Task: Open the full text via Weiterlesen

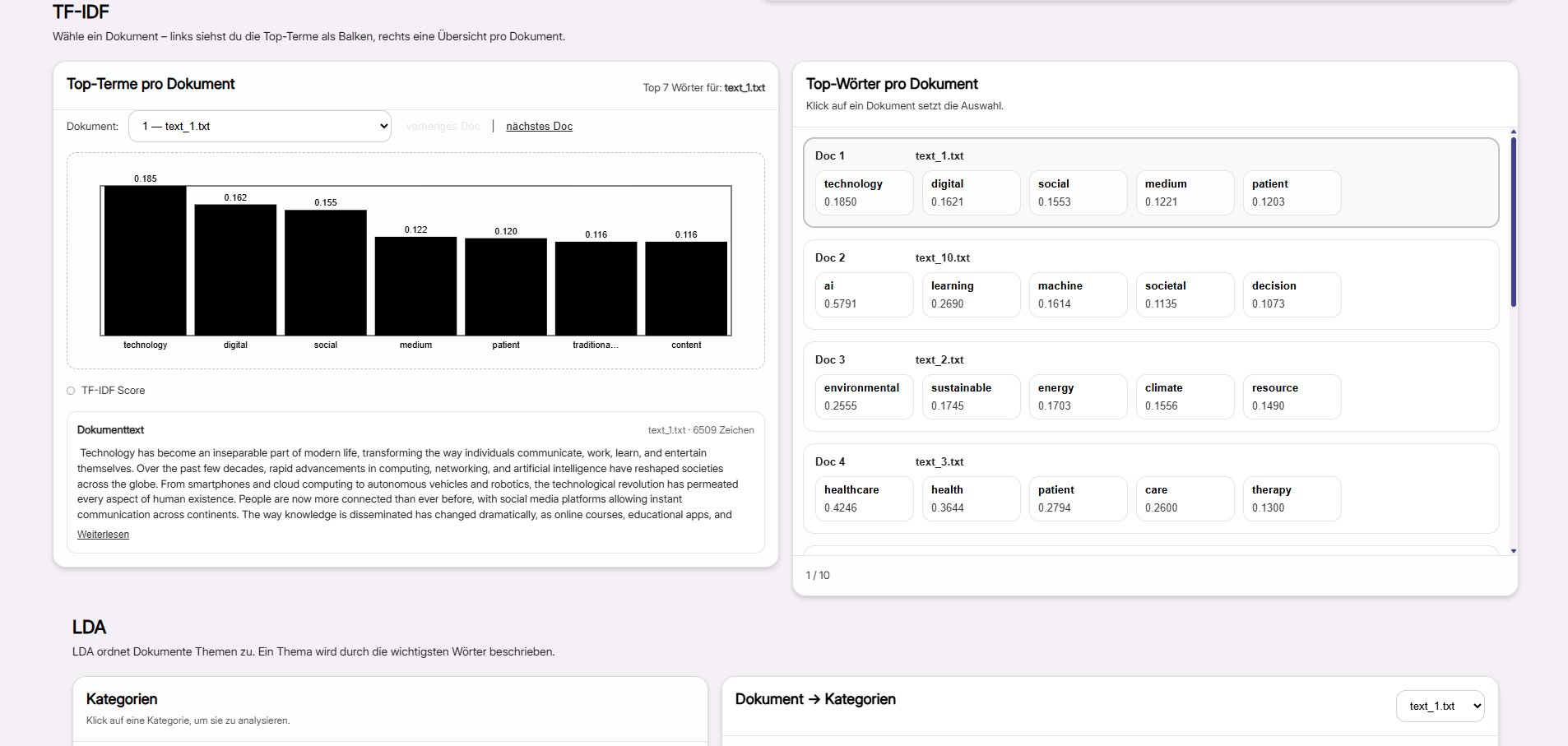Action: coord(103,534)
